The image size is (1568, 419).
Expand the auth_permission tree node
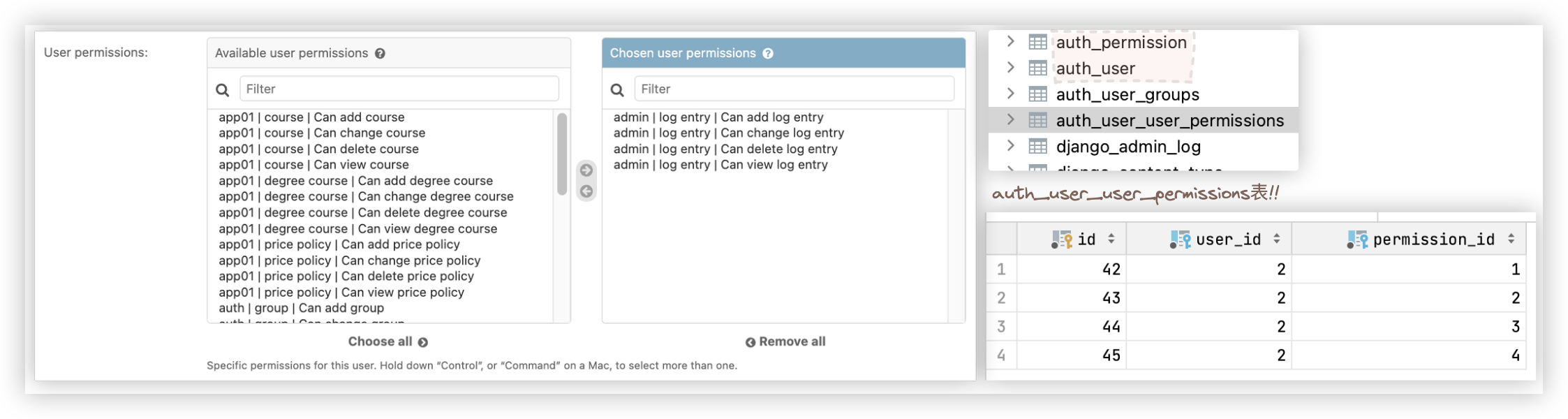[1010, 42]
